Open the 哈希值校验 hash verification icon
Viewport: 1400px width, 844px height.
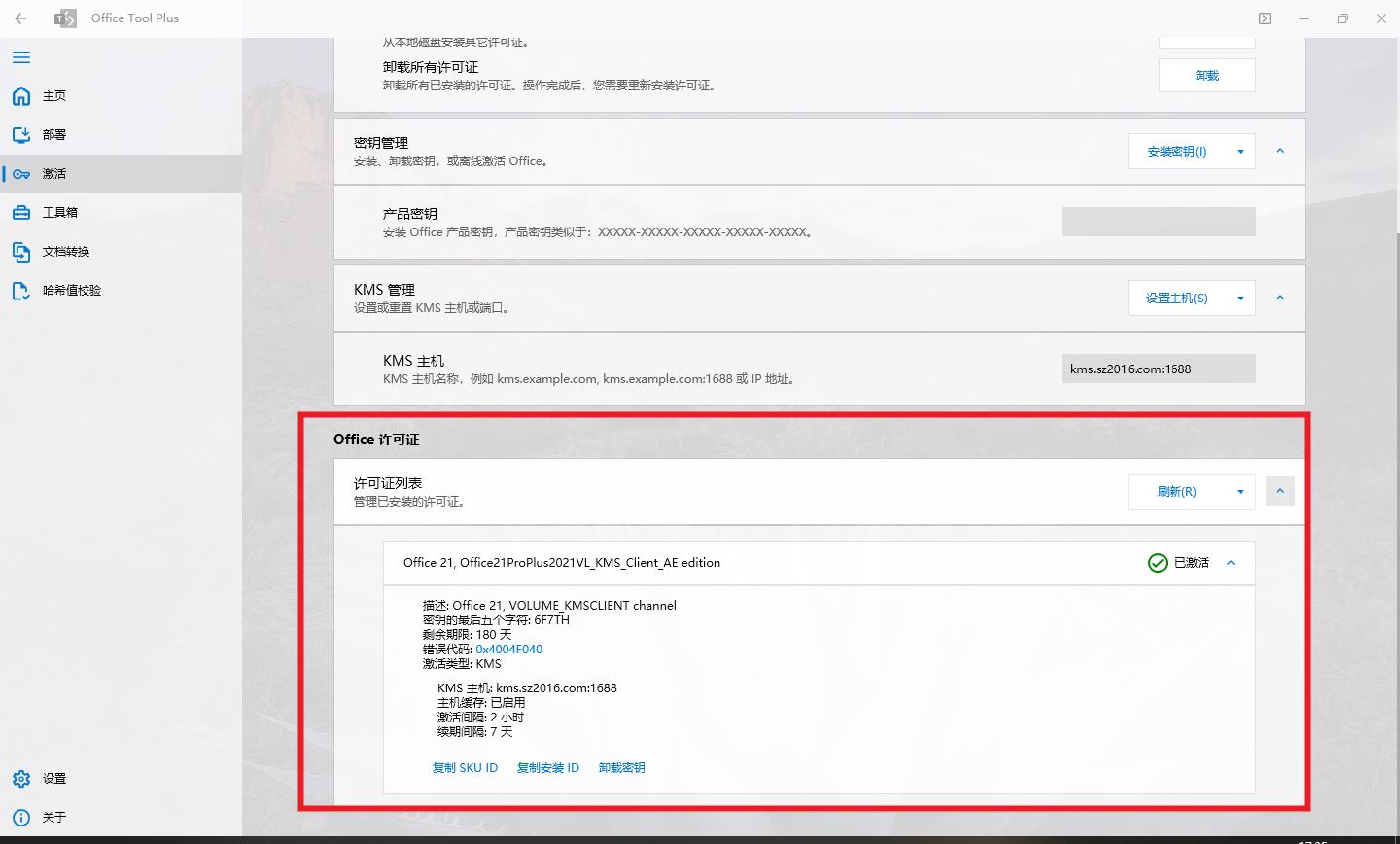tap(20, 290)
